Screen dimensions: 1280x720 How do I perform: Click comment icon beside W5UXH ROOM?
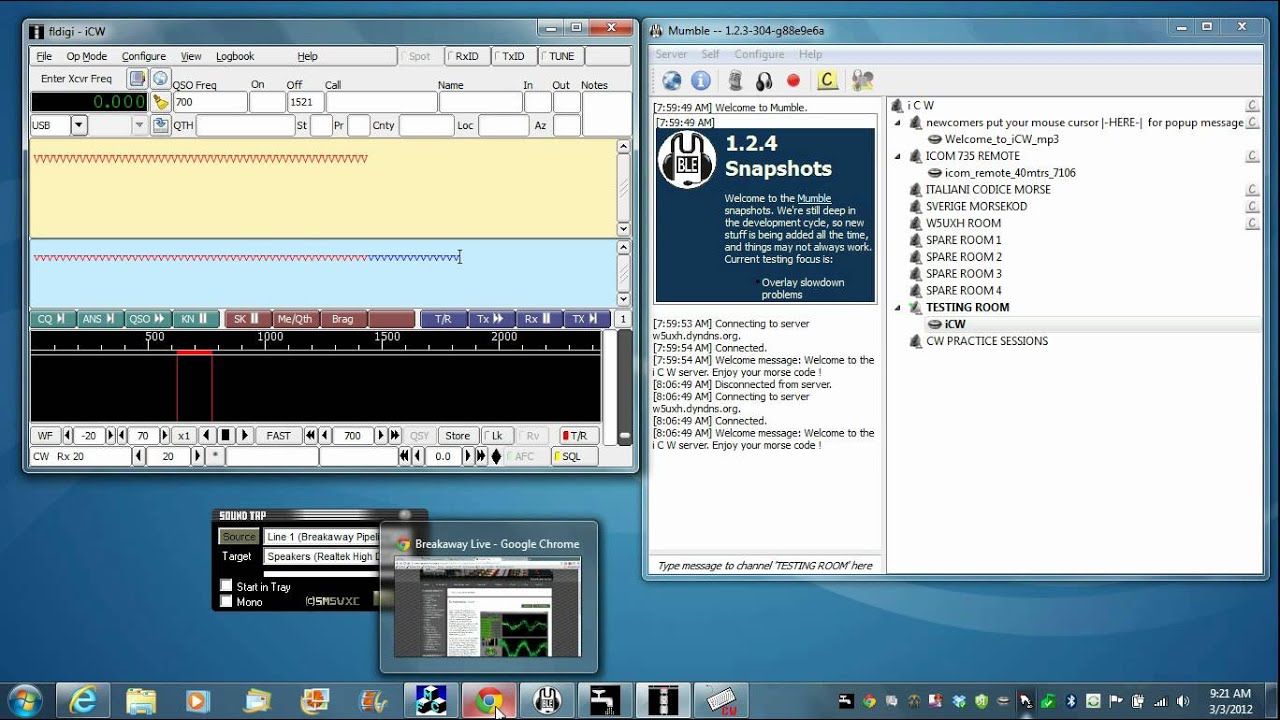tap(1252, 223)
